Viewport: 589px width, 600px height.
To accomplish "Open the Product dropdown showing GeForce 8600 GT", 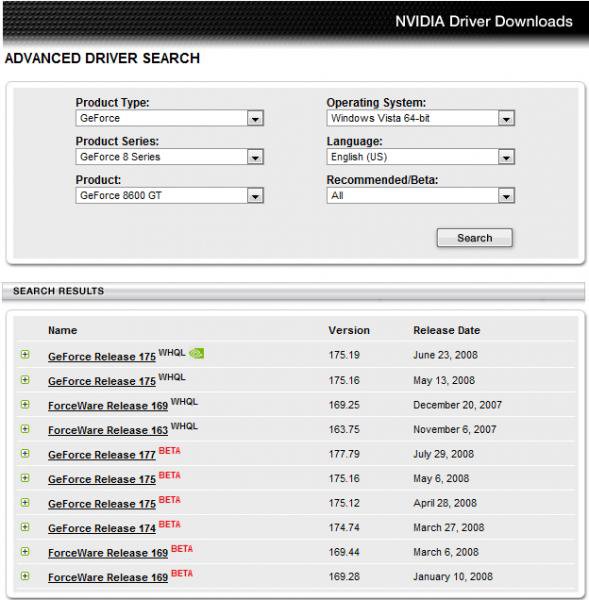I will click(x=170, y=196).
